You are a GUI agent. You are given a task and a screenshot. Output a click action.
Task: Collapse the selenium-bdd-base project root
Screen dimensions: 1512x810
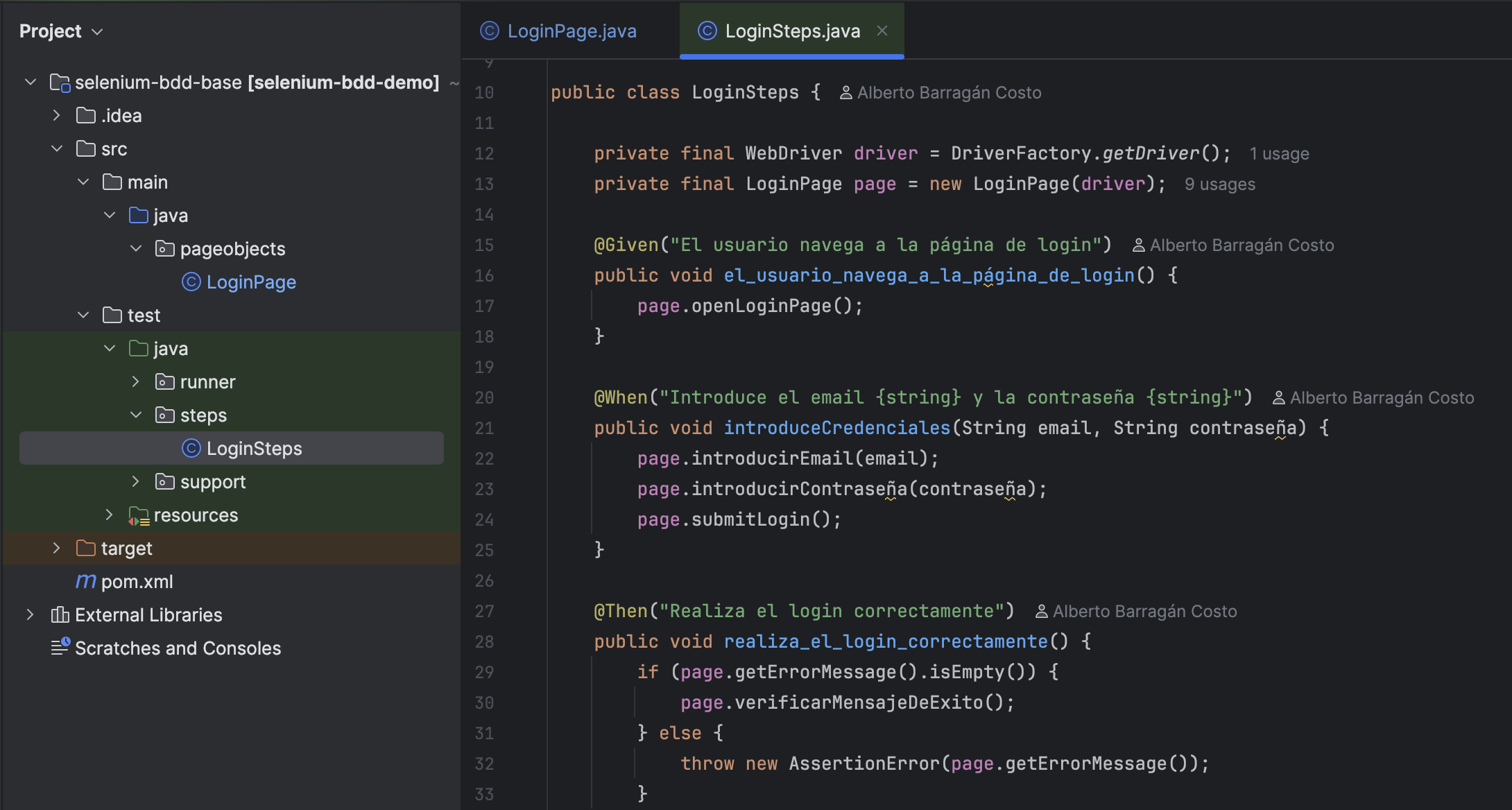(x=31, y=83)
